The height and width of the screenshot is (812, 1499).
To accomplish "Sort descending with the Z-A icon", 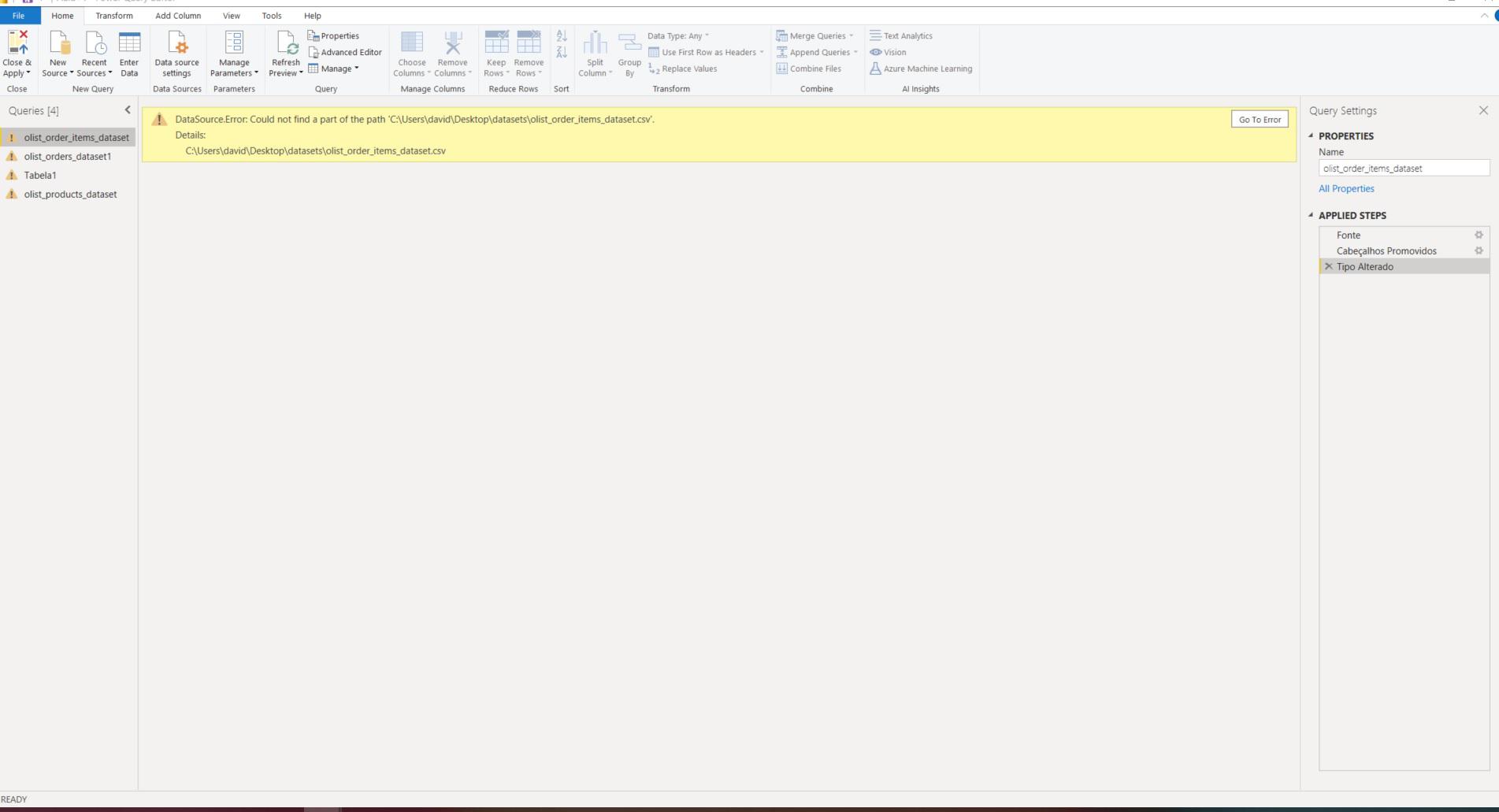I will (562, 52).
